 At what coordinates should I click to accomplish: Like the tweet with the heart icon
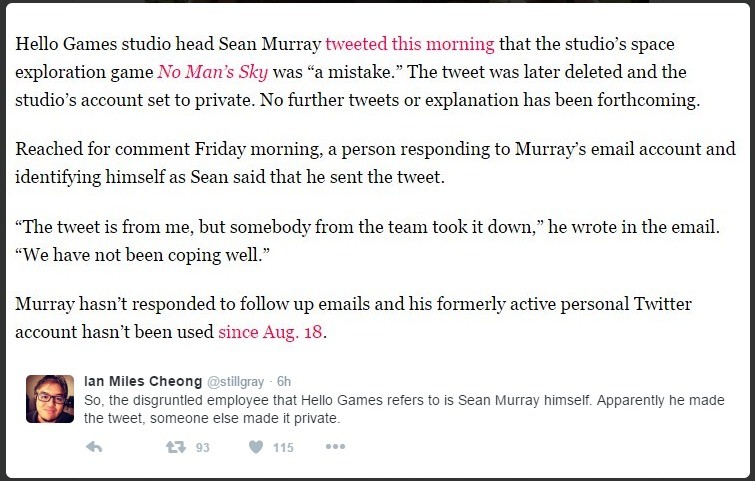pos(256,447)
